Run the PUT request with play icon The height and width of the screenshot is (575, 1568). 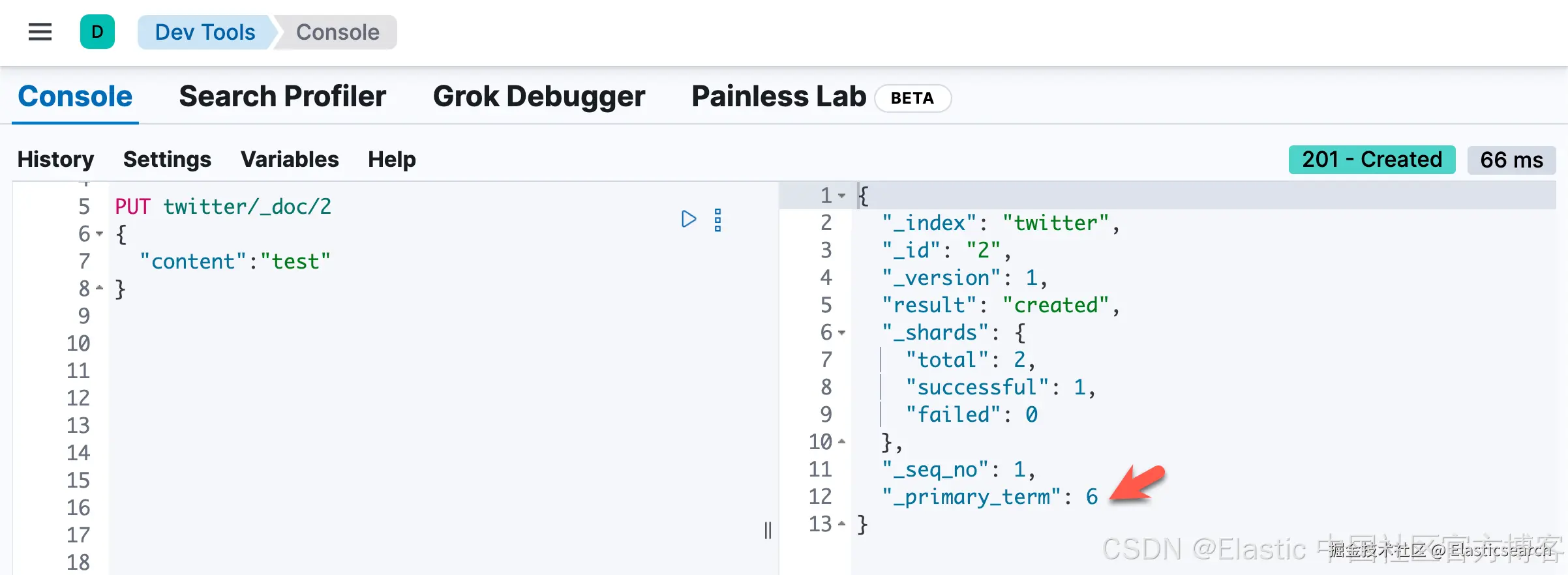coord(688,219)
